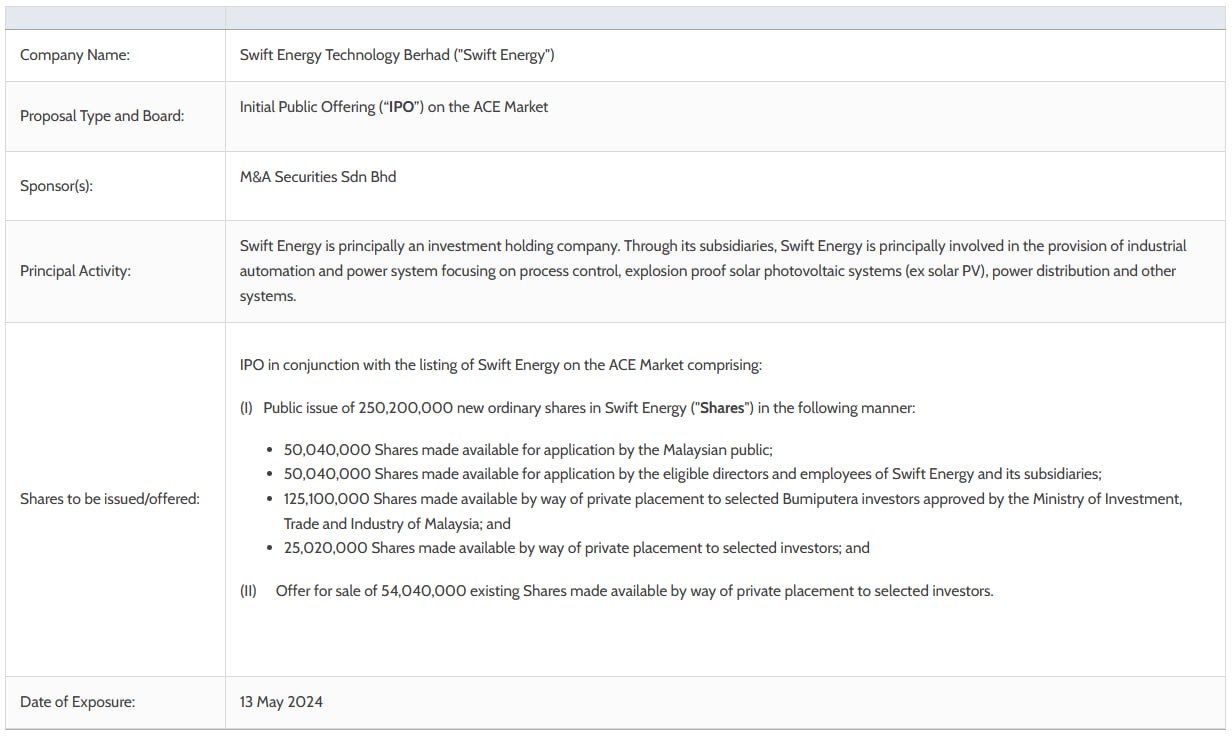The width and height of the screenshot is (1232, 736).
Task: Click the "IPO in conjunction with the listing" line
Action: pos(501,365)
